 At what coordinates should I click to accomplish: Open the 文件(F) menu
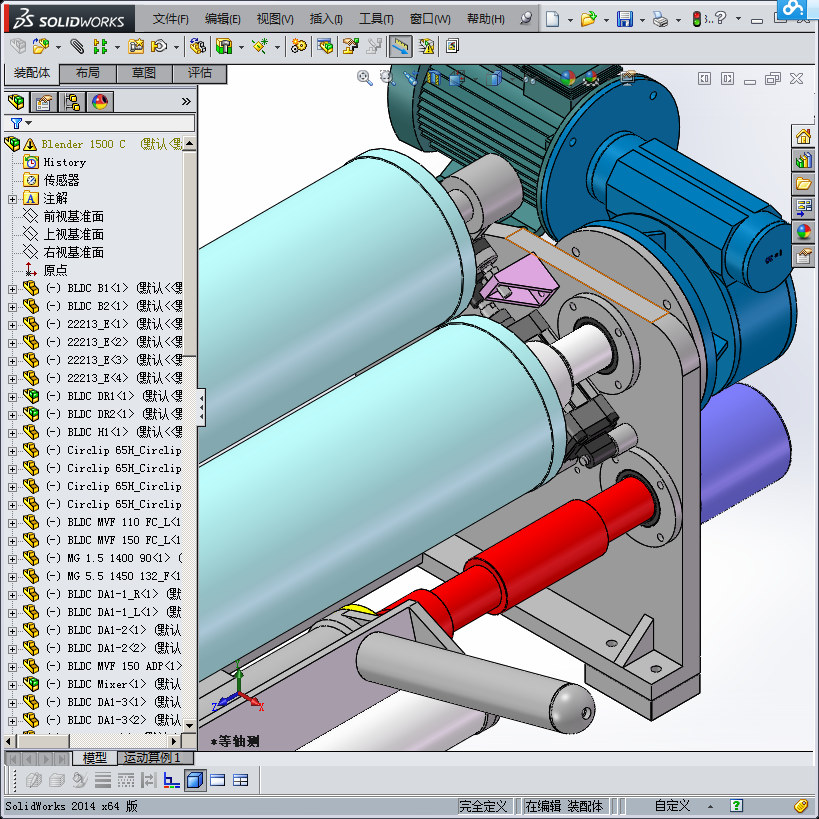170,19
